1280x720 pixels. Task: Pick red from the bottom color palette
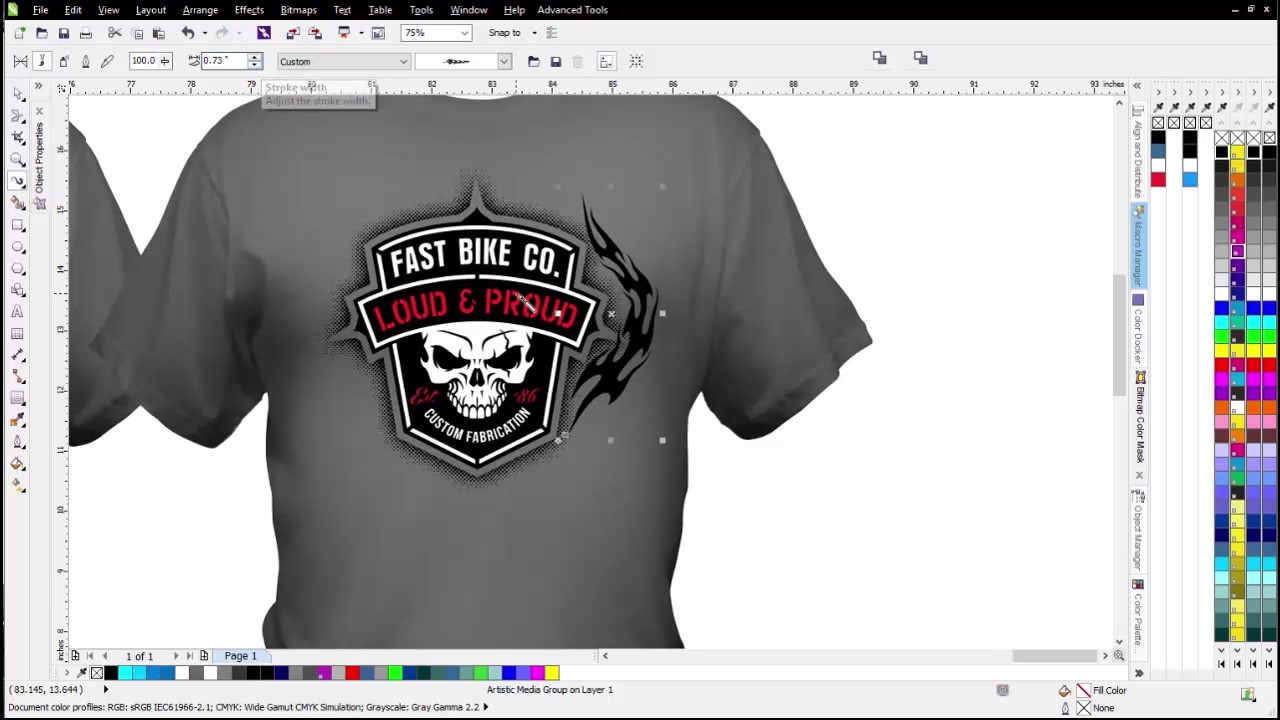tap(352, 673)
